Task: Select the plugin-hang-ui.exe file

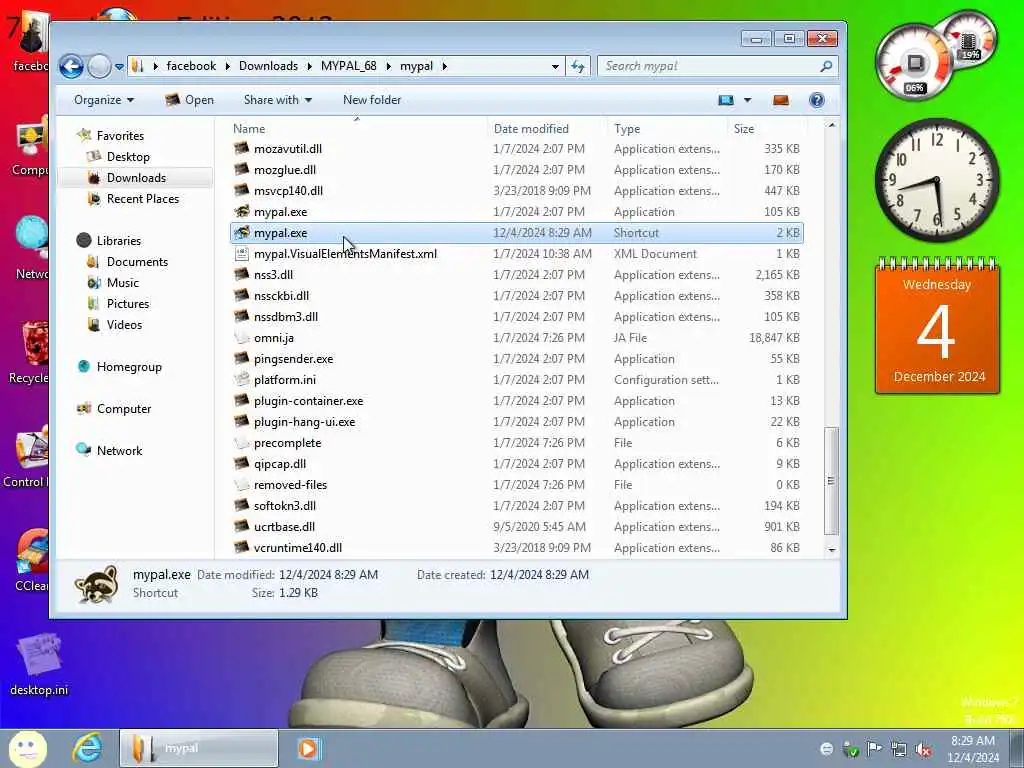Action: (304, 422)
